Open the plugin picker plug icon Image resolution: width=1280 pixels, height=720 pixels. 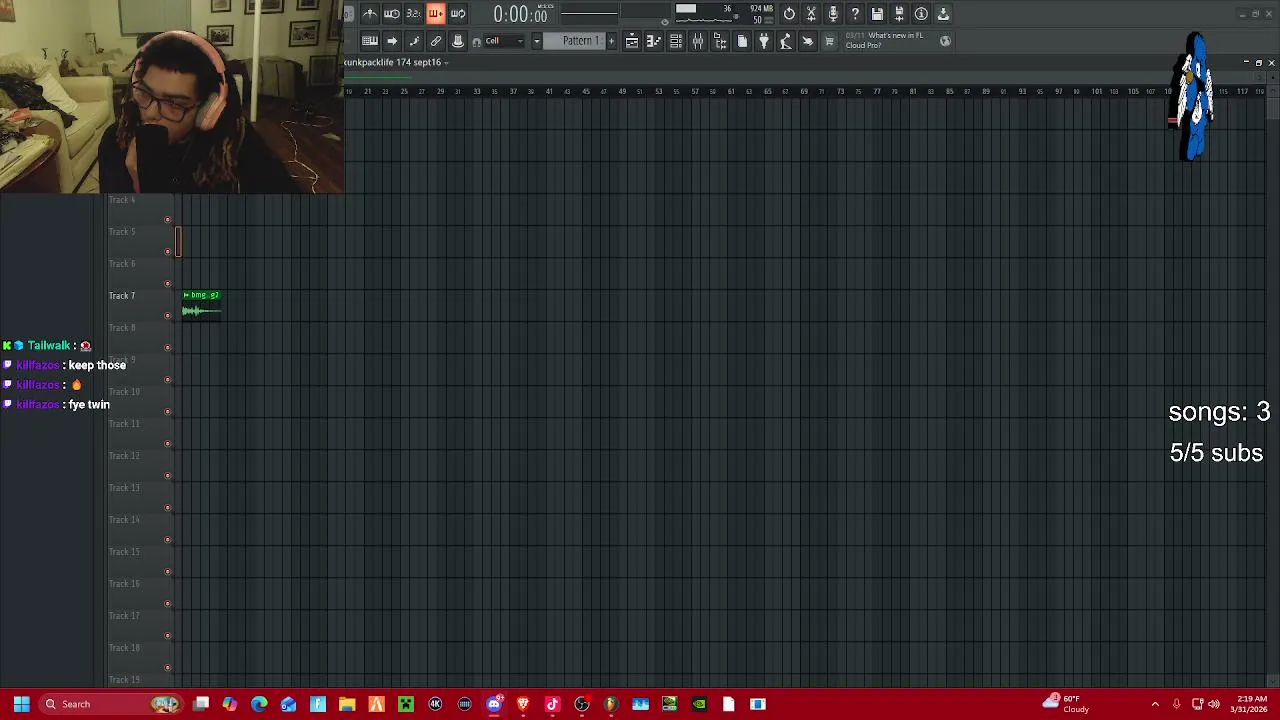point(764,41)
